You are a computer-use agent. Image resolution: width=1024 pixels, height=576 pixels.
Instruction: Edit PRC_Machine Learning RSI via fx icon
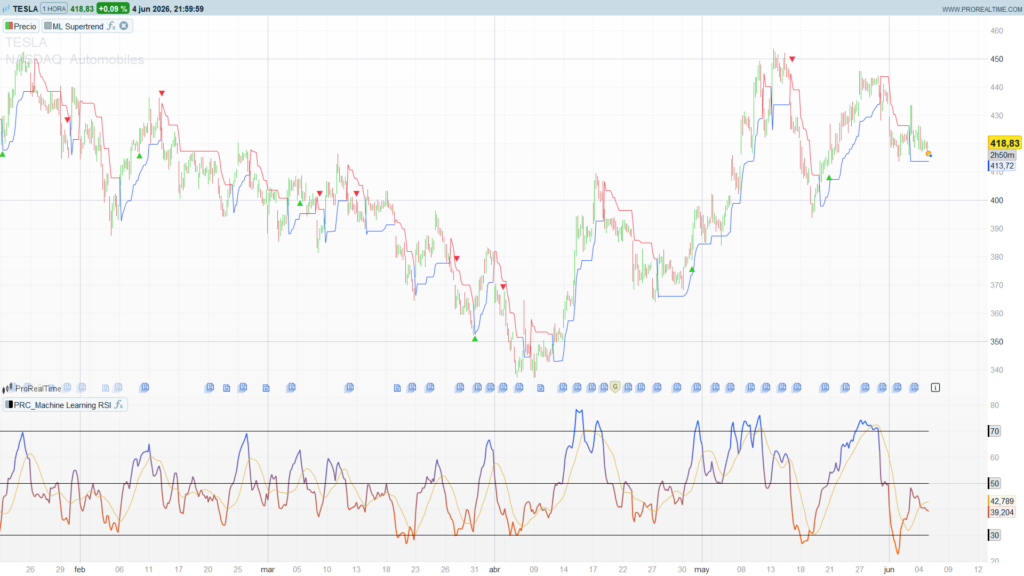click(119, 405)
